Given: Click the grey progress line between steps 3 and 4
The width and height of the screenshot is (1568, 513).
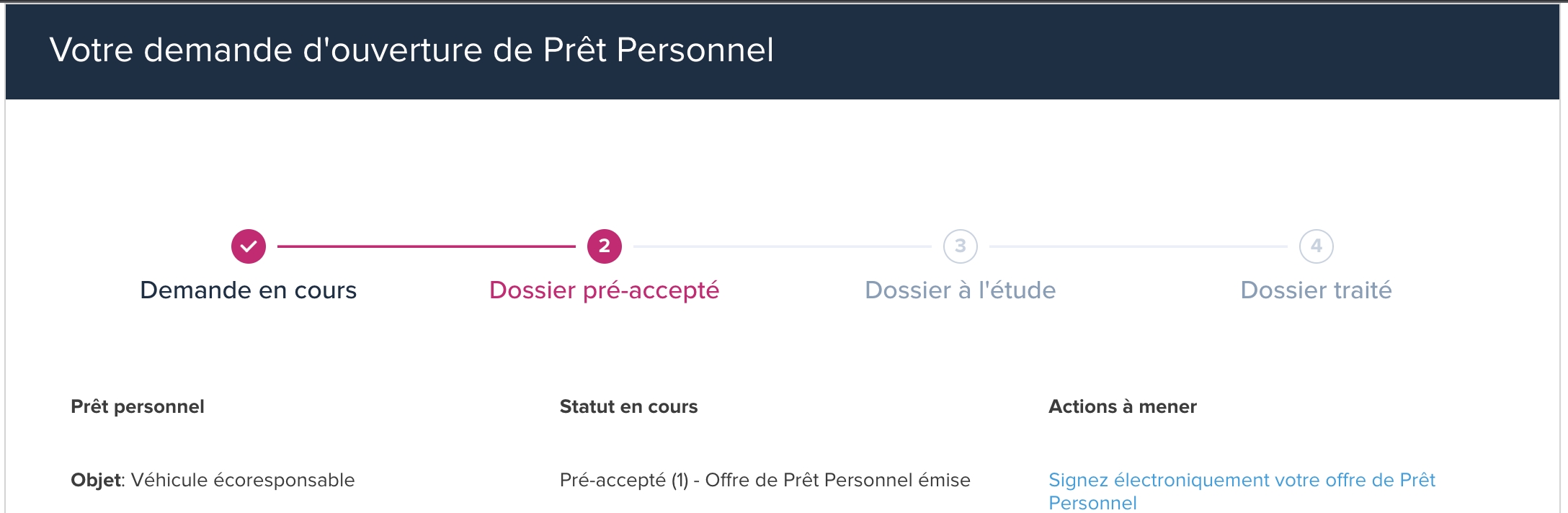Looking at the screenshot, I should [x=1139, y=246].
